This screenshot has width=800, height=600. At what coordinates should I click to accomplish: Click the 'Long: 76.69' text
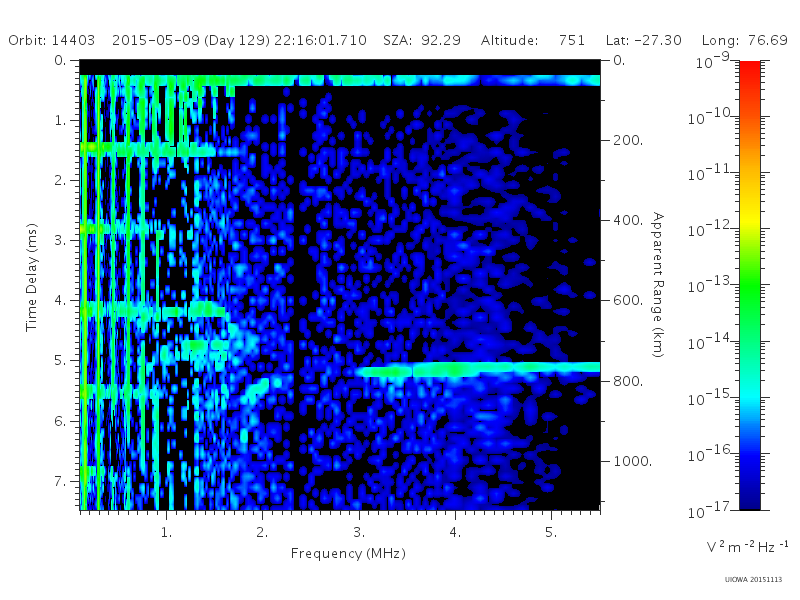point(745,40)
